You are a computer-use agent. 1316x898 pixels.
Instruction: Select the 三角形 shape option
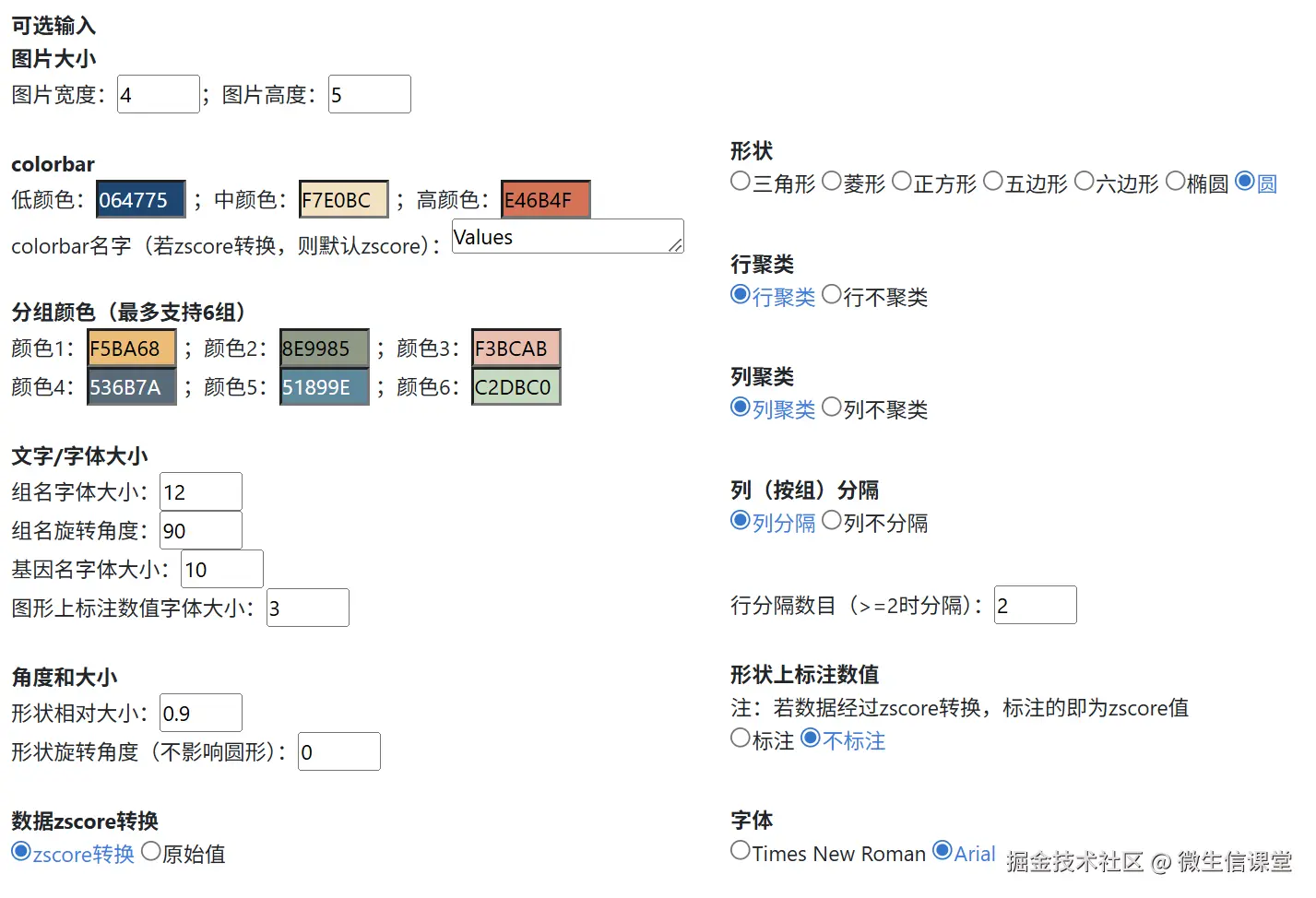click(x=741, y=182)
